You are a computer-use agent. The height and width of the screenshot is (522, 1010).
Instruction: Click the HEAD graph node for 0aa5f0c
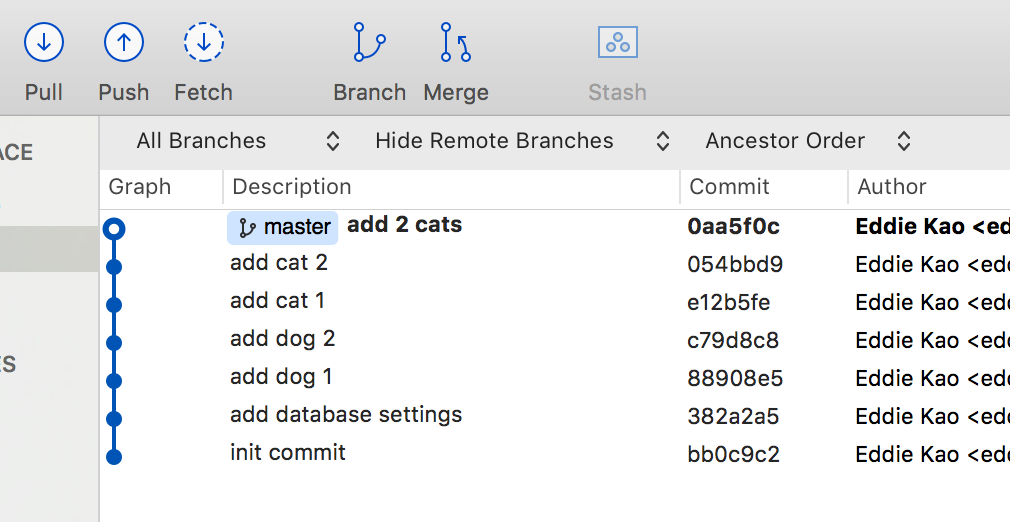coord(114,229)
